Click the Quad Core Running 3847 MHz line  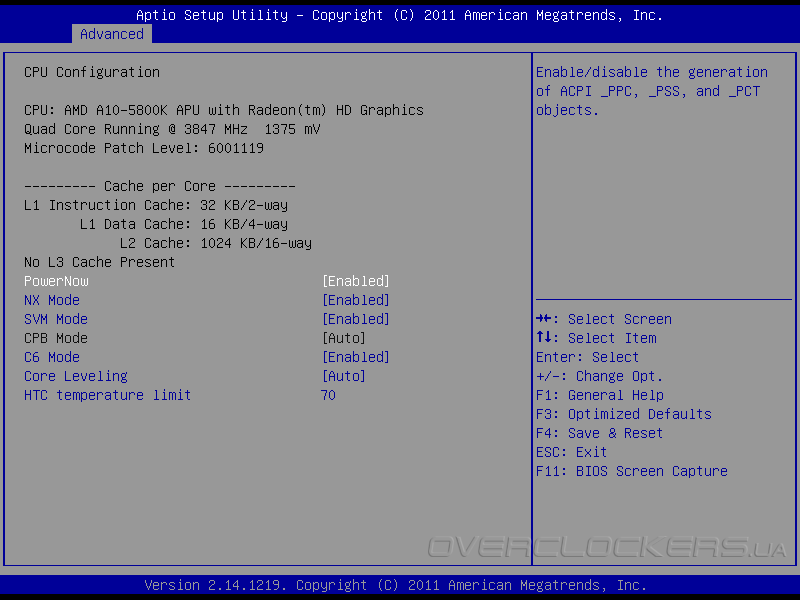coord(172,129)
